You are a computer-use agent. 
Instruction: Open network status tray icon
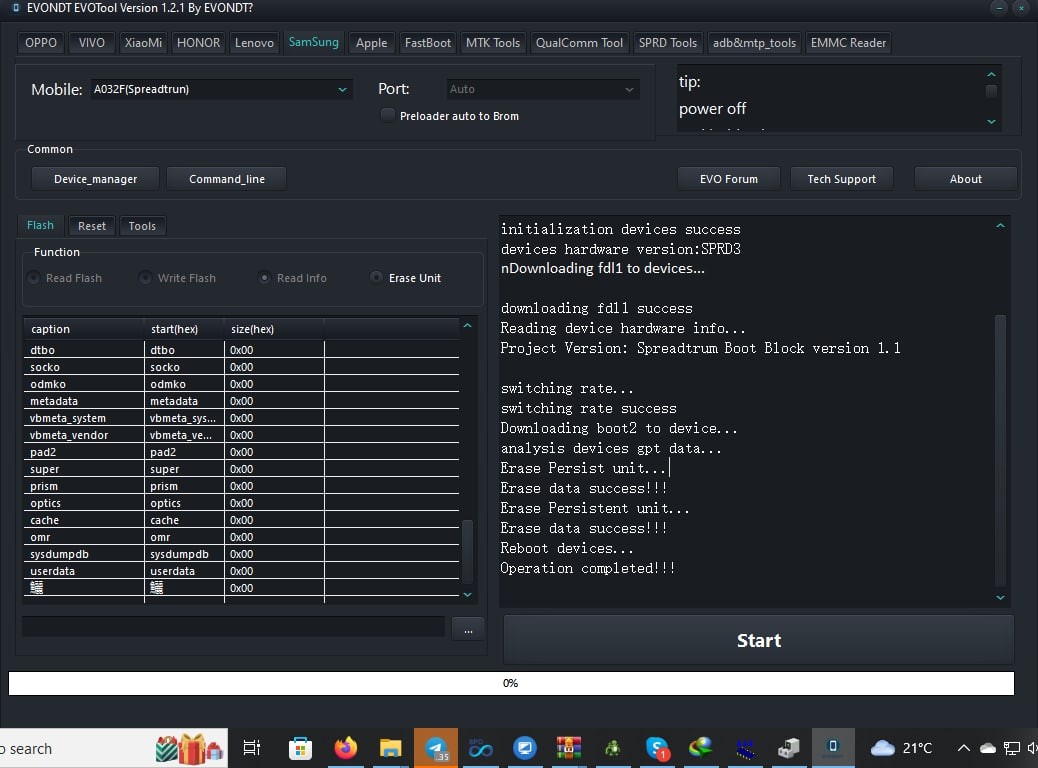pyautogui.click(x=1012, y=748)
